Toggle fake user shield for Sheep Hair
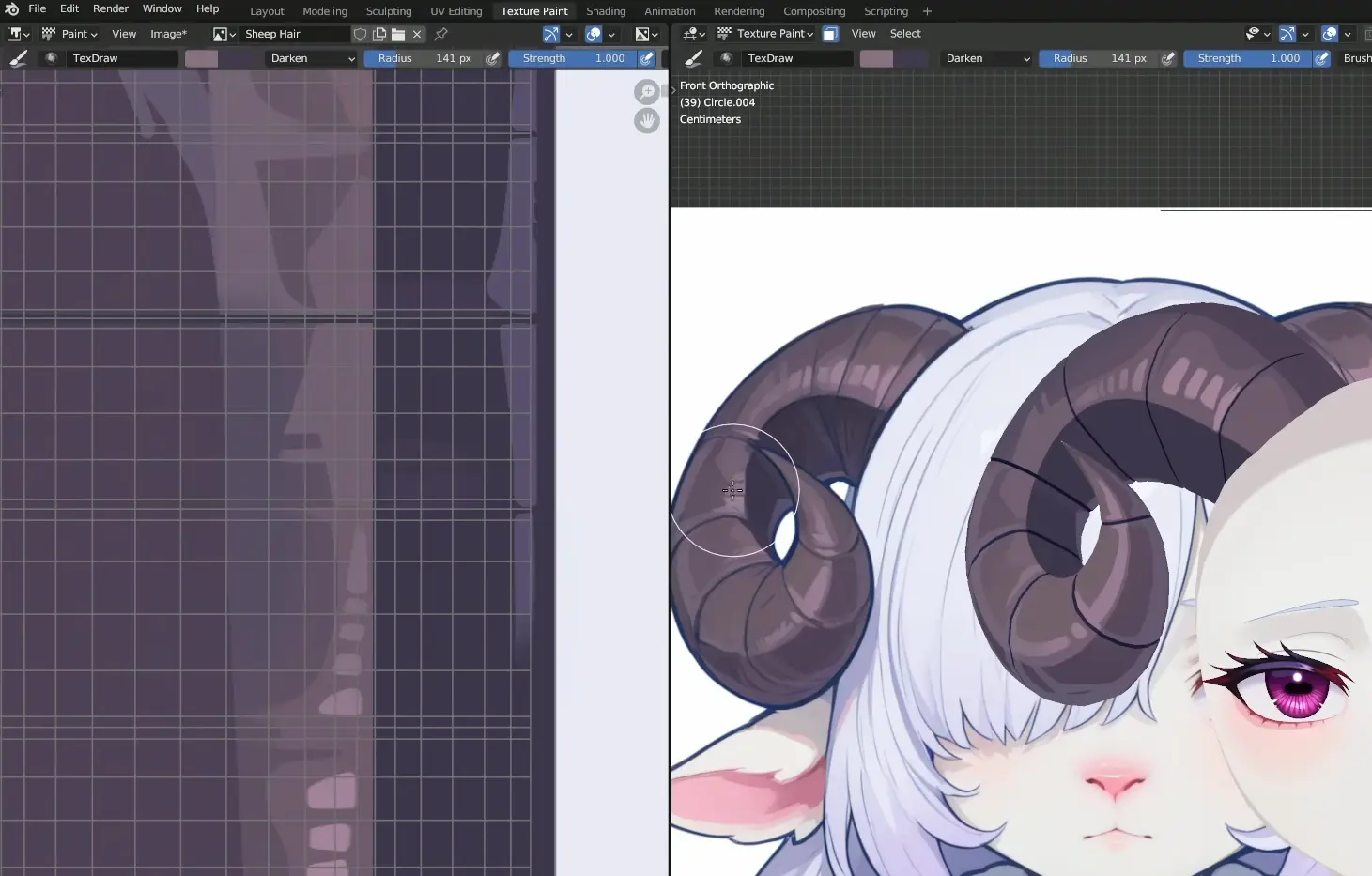 (360, 34)
